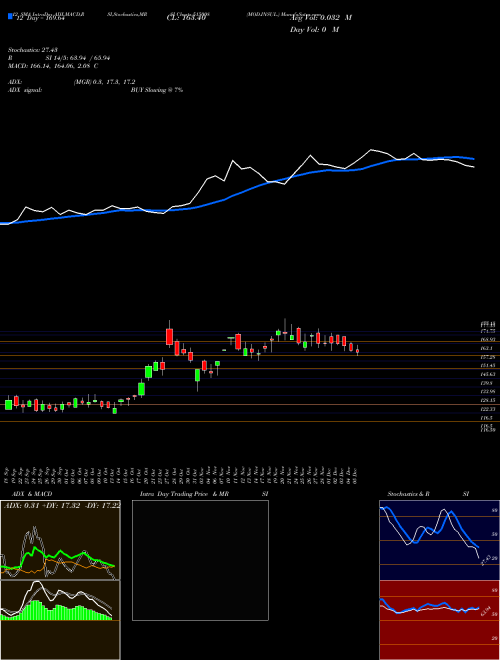Click the 'Avg Vol: 0.032 M' readout
The width and height of the screenshot is (500, 660).
click(320, 18)
